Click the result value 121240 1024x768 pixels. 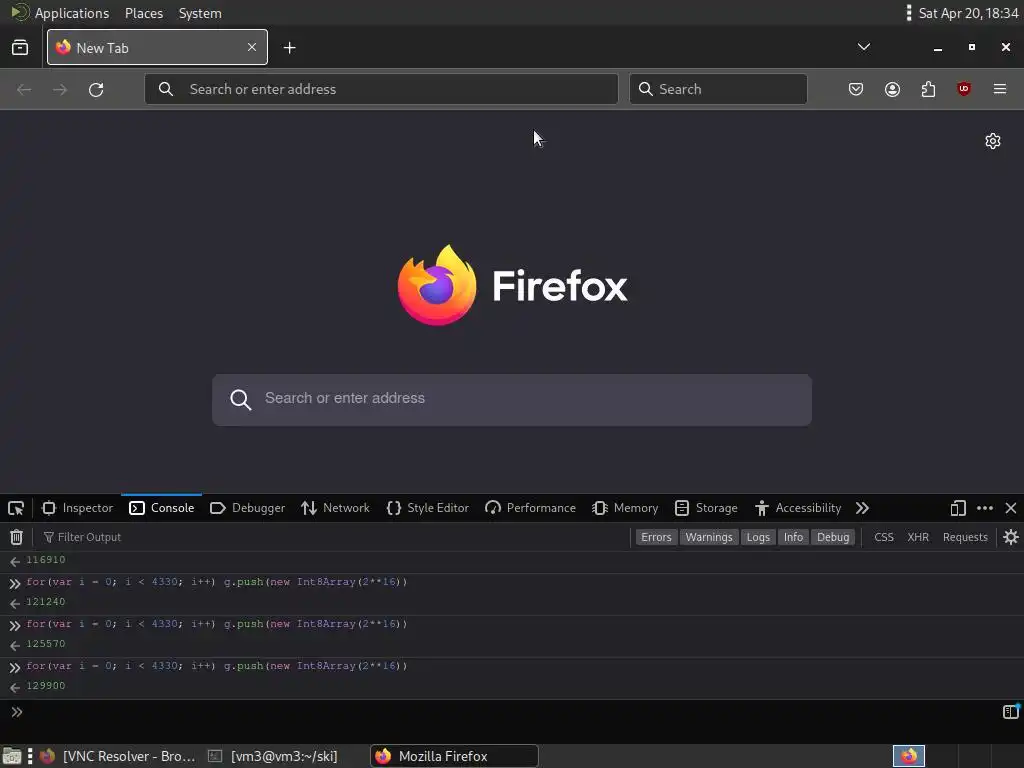[x=46, y=601]
